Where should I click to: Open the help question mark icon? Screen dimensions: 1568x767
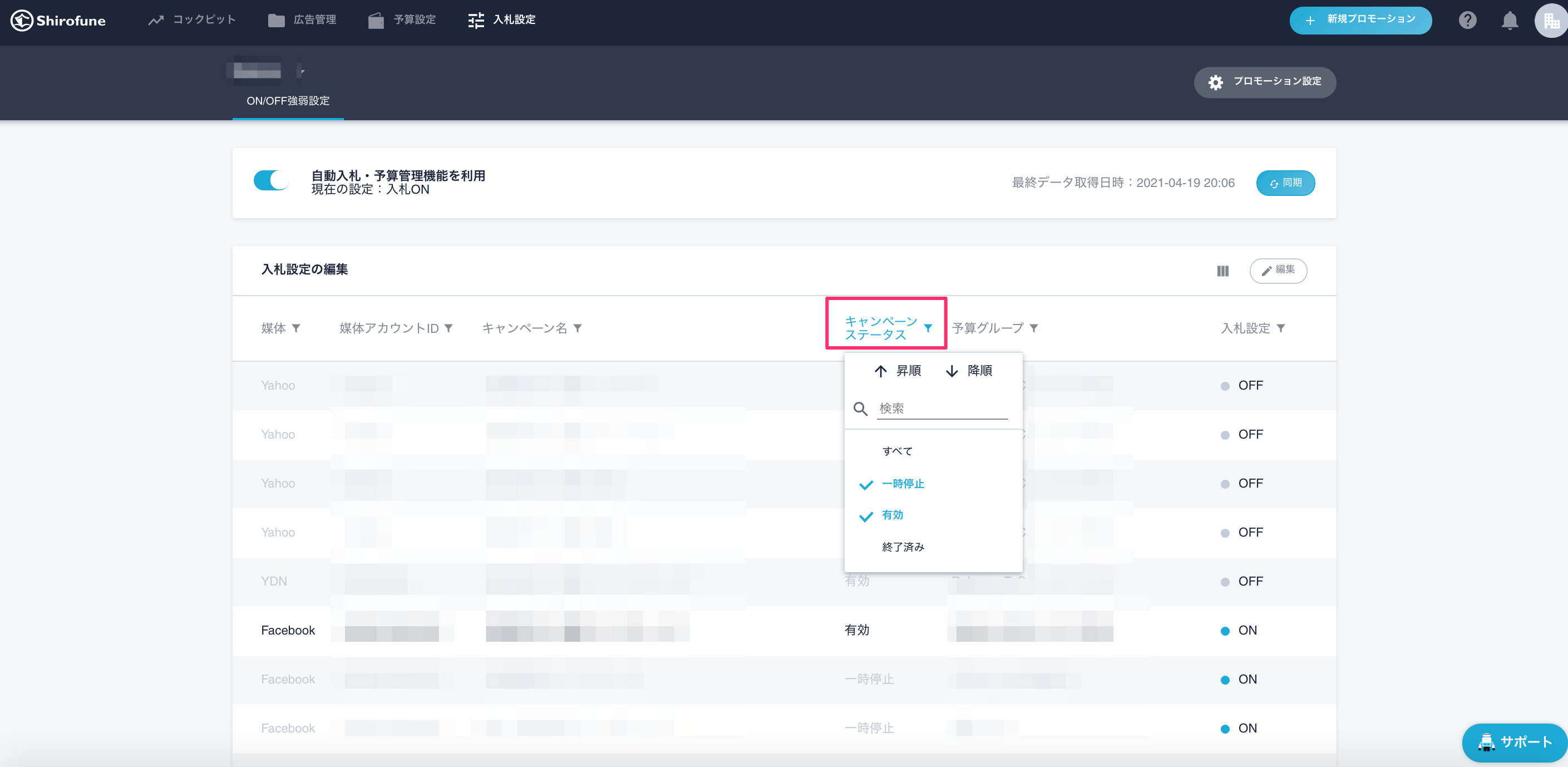pyautogui.click(x=1467, y=20)
